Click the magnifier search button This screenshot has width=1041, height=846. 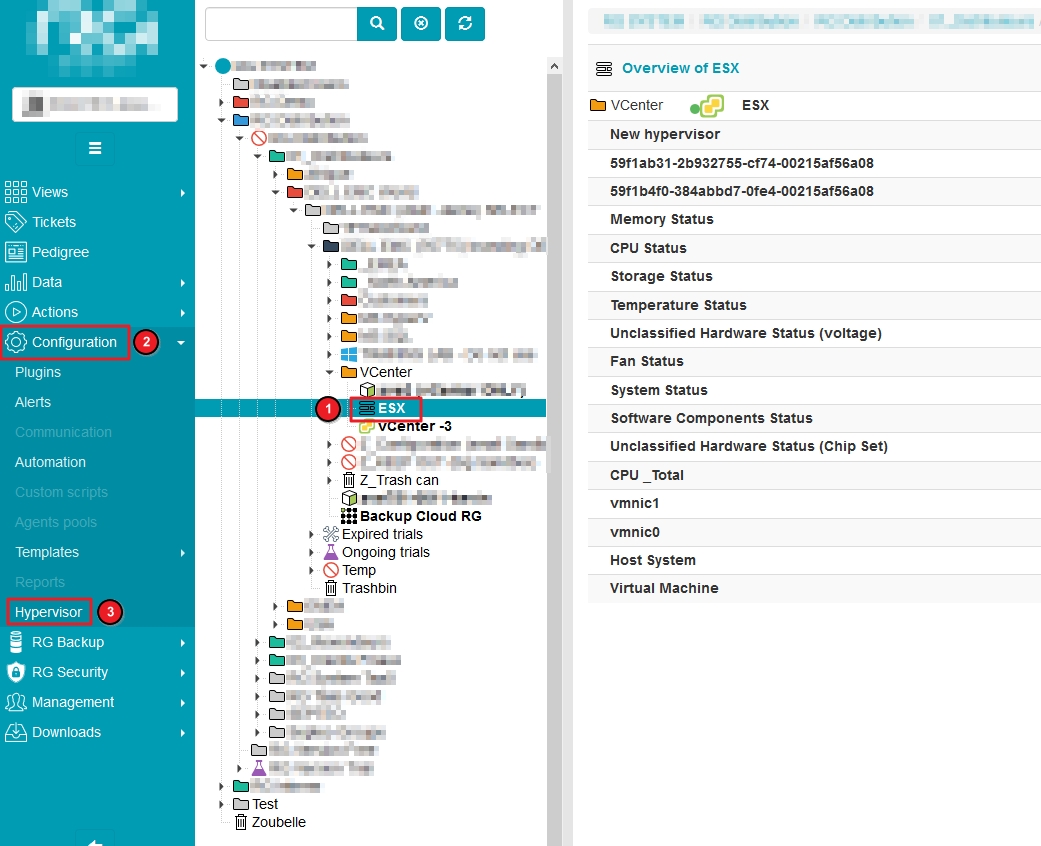pyautogui.click(x=377, y=24)
